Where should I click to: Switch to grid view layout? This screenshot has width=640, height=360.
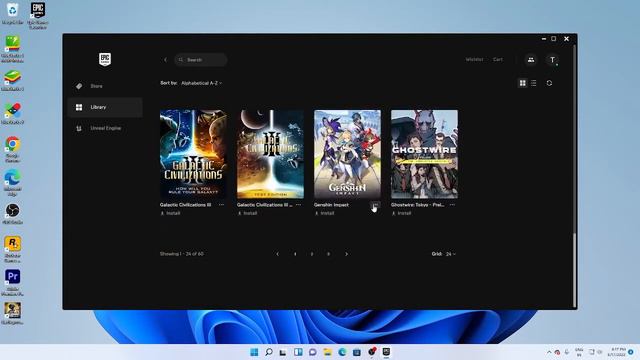tap(522, 83)
